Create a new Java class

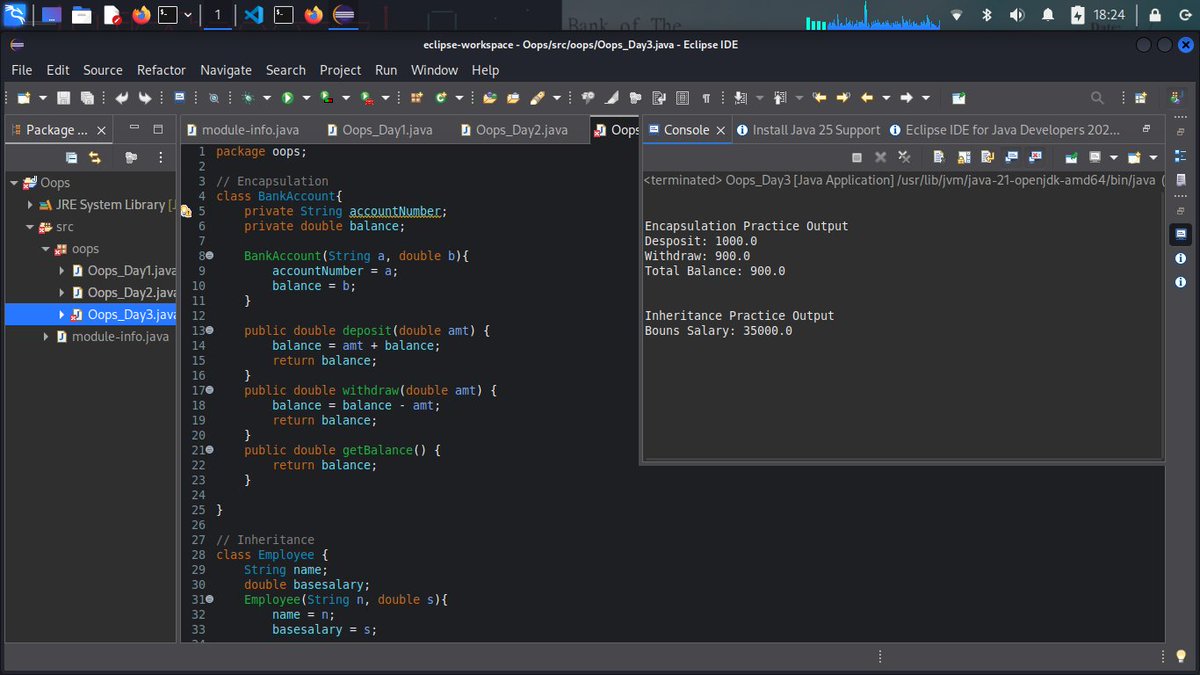pos(441,97)
